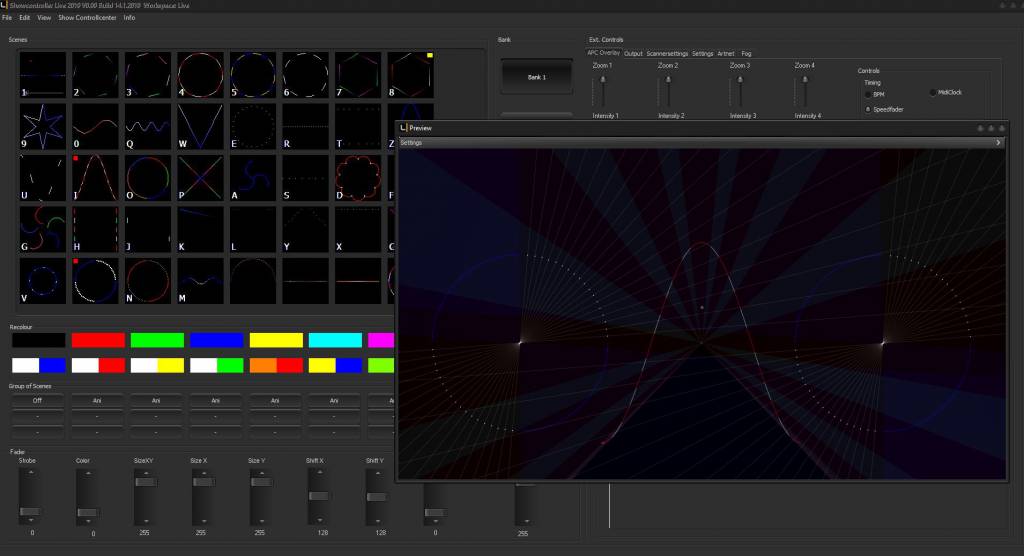Select the crossed lines scene labeled P
This screenshot has height=556, width=1024.
pyautogui.click(x=200, y=178)
